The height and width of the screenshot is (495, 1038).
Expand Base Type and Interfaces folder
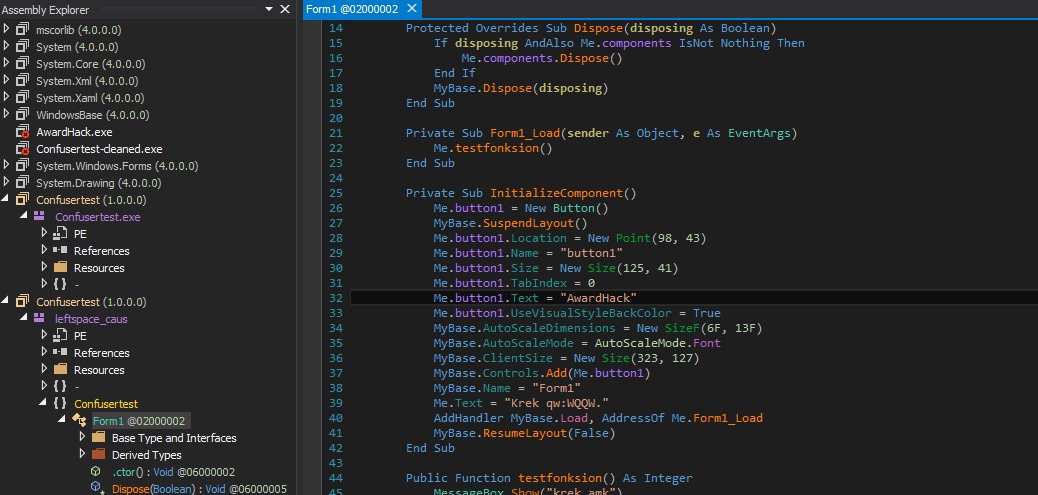coord(82,437)
